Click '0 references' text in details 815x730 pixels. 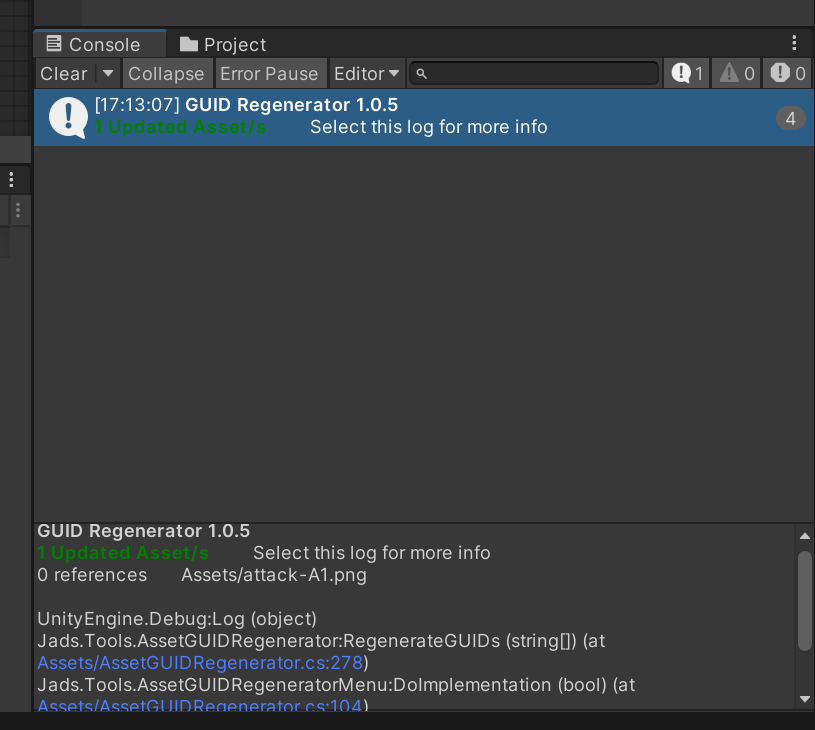[x=92, y=575]
